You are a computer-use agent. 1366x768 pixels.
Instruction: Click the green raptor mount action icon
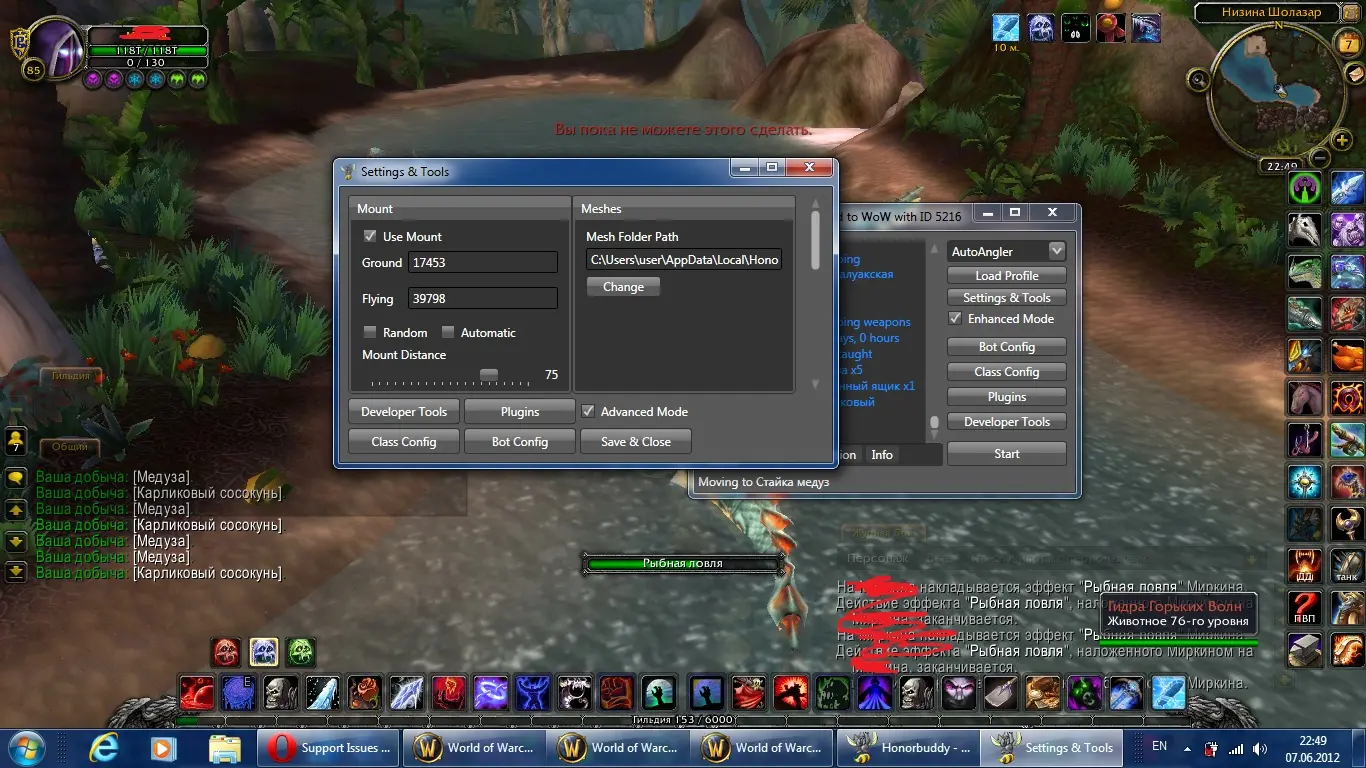point(1305,273)
